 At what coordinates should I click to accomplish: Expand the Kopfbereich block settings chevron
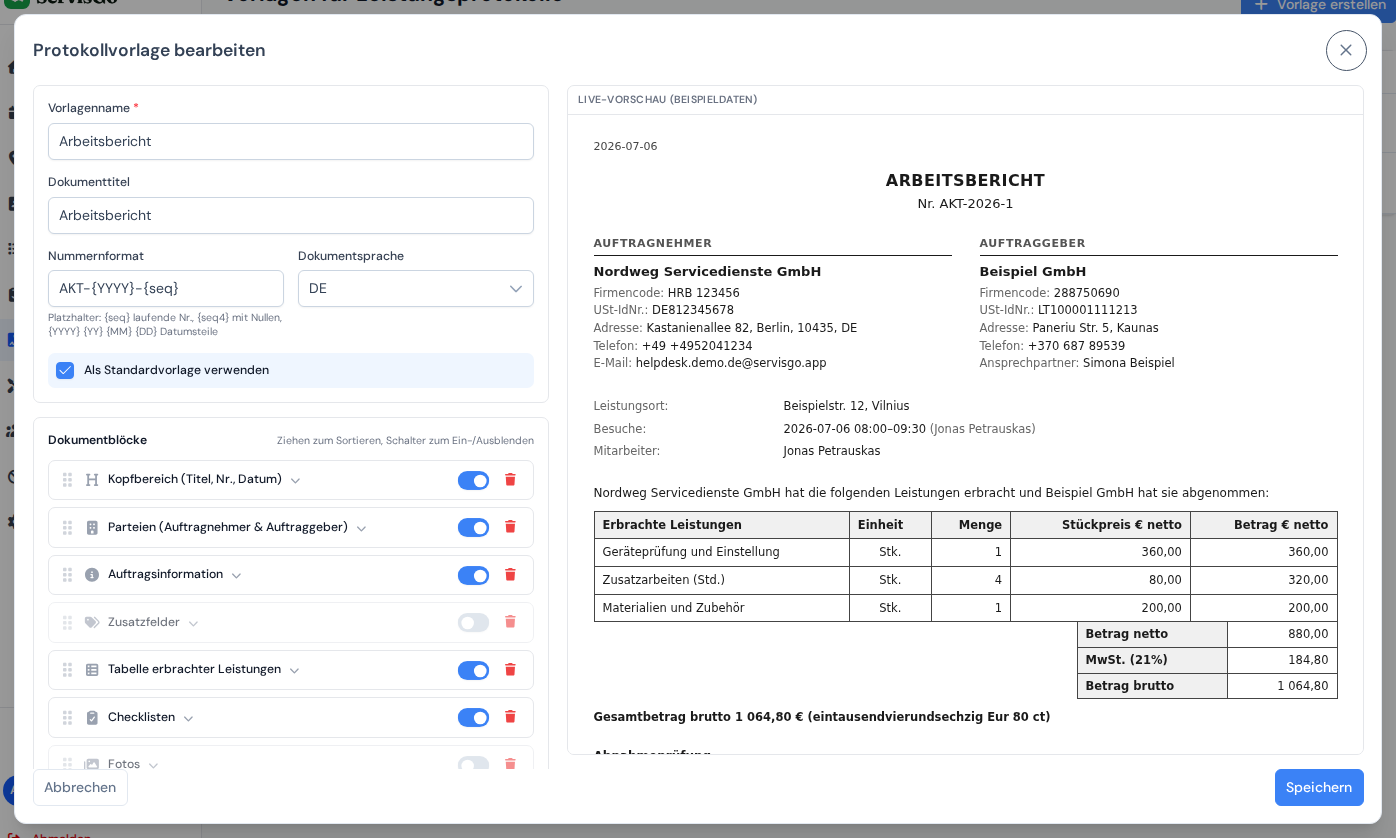point(295,481)
